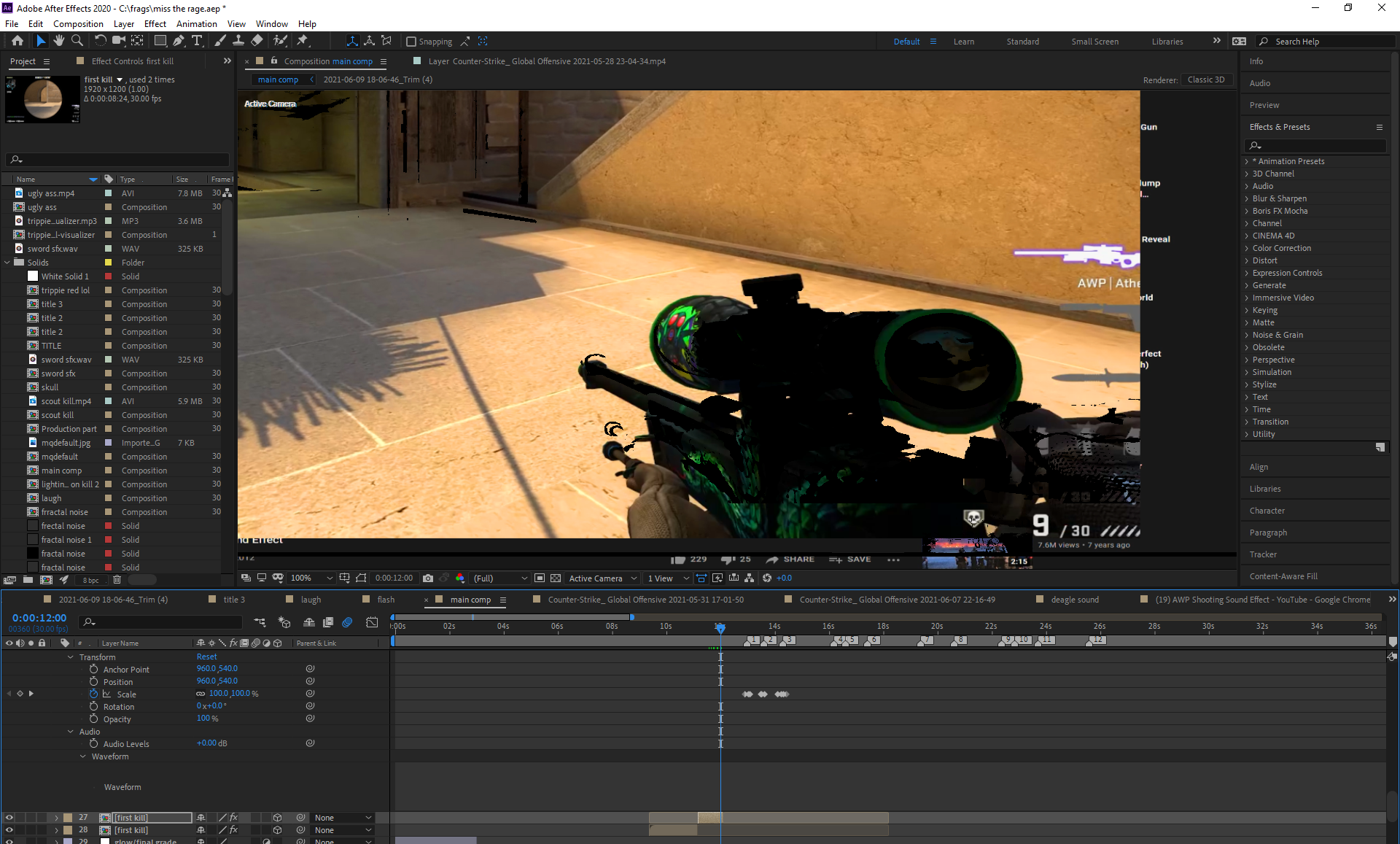Collapse the Transform properties group
Screen dimensions: 1400x844
[71, 657]
